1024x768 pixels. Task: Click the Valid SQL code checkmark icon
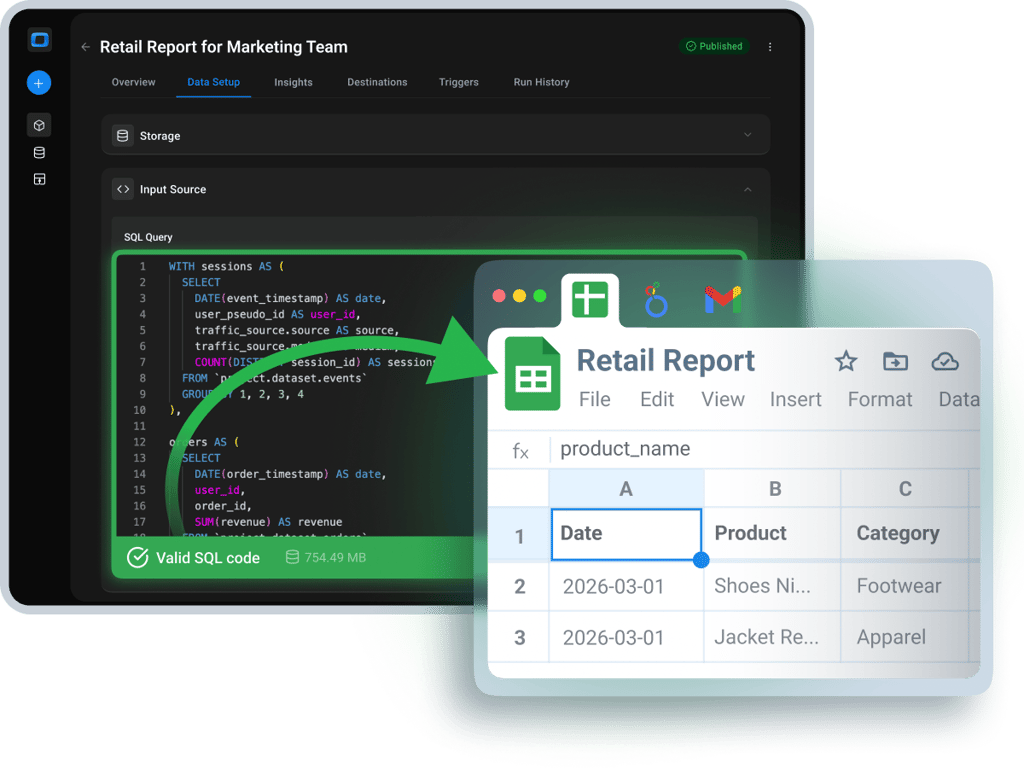[137, 558]
